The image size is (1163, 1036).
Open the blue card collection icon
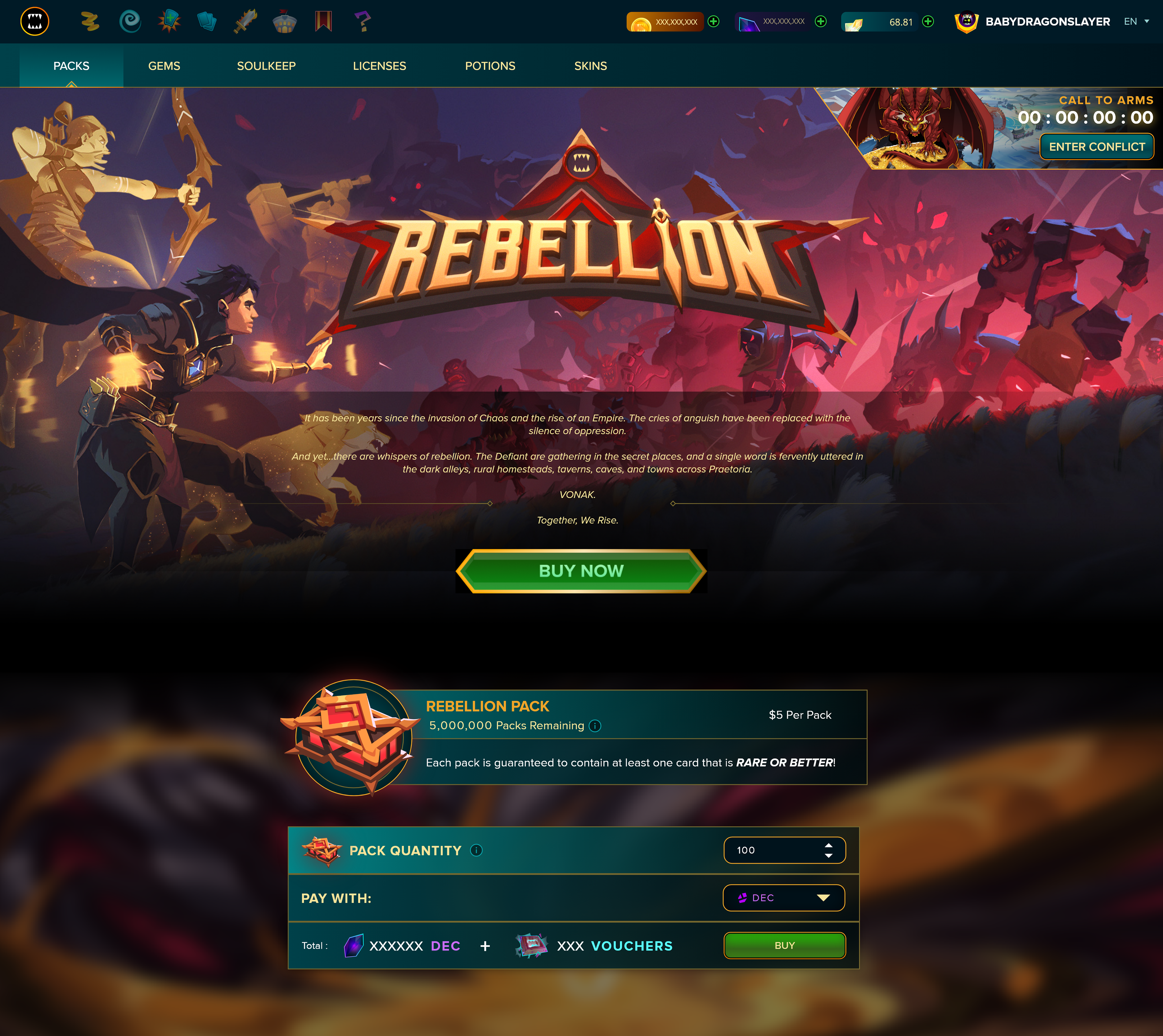click(207, 22)
